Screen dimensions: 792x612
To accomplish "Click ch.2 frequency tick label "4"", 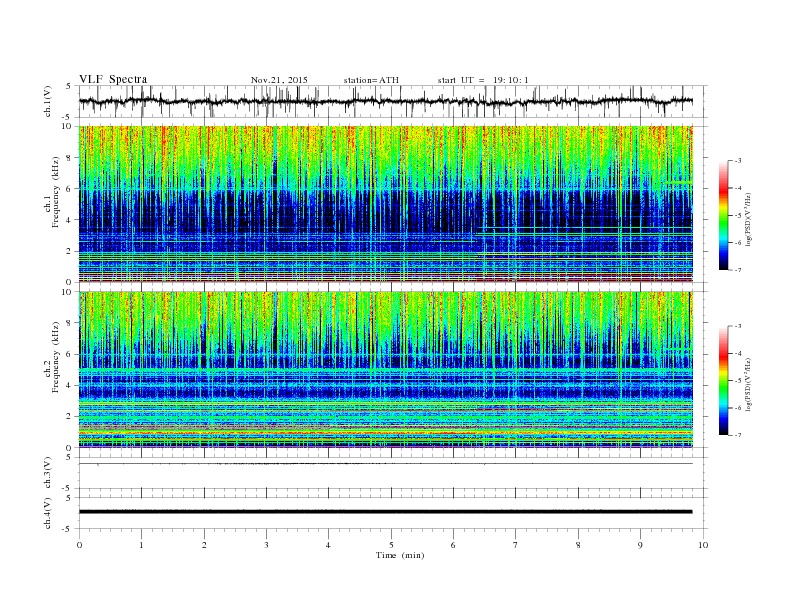I will [70, 385].
